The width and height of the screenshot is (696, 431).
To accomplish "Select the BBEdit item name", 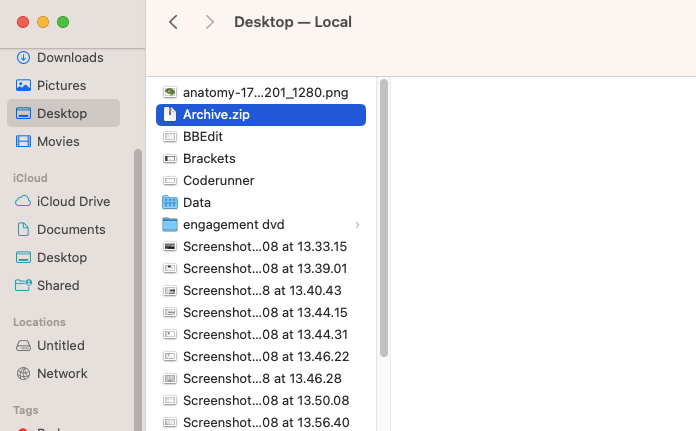I will pyautogui.click(x=203, y=137).
